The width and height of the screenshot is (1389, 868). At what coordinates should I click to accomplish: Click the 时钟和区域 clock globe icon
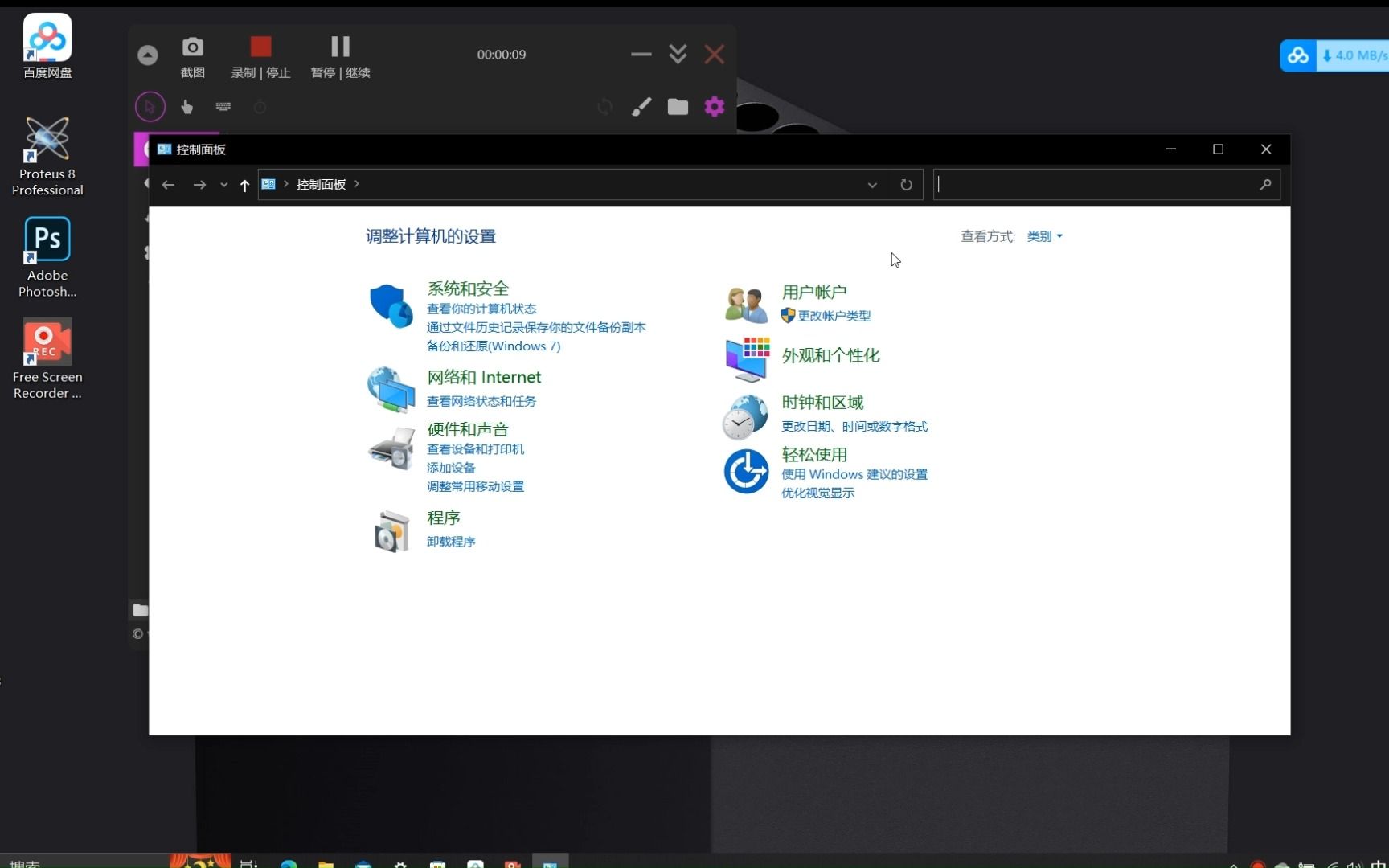click(x=745, y=417)
